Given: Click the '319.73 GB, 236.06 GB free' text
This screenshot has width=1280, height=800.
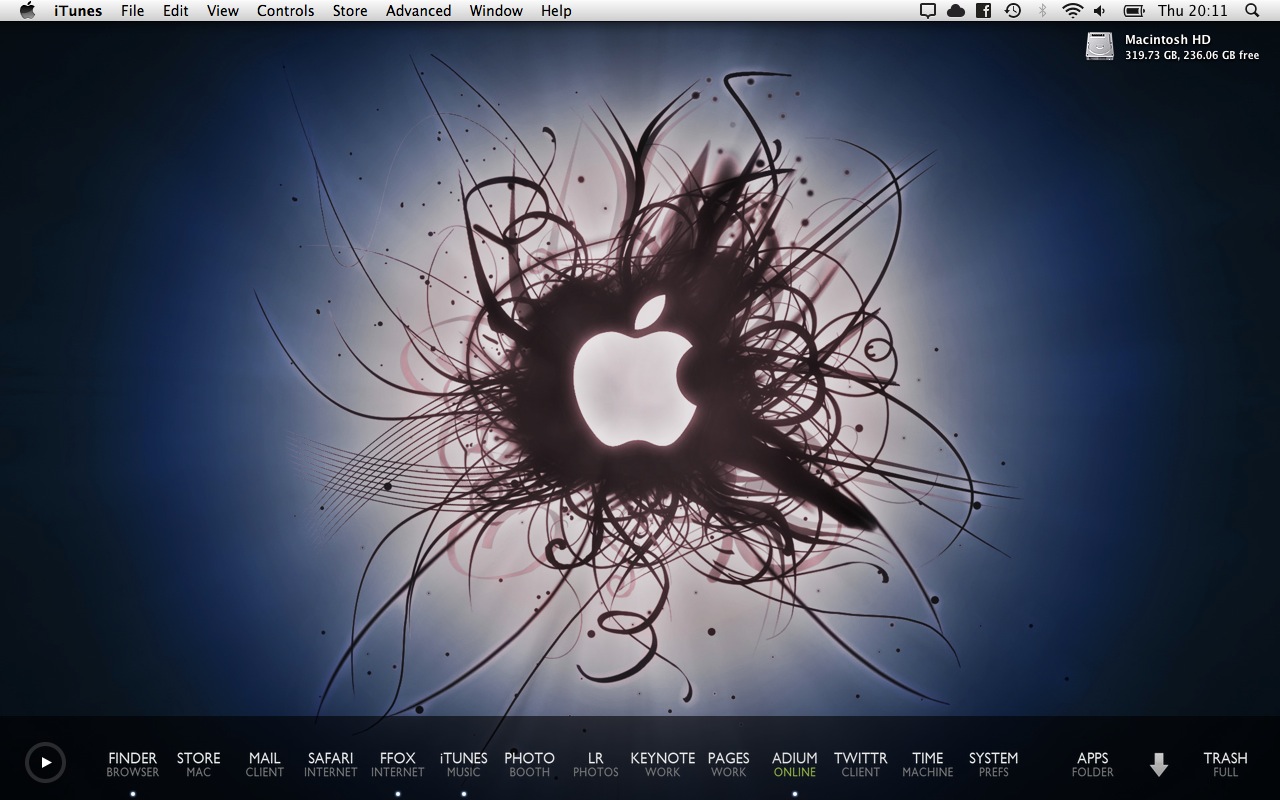Looking at the screenshot, I should 1192,55.
